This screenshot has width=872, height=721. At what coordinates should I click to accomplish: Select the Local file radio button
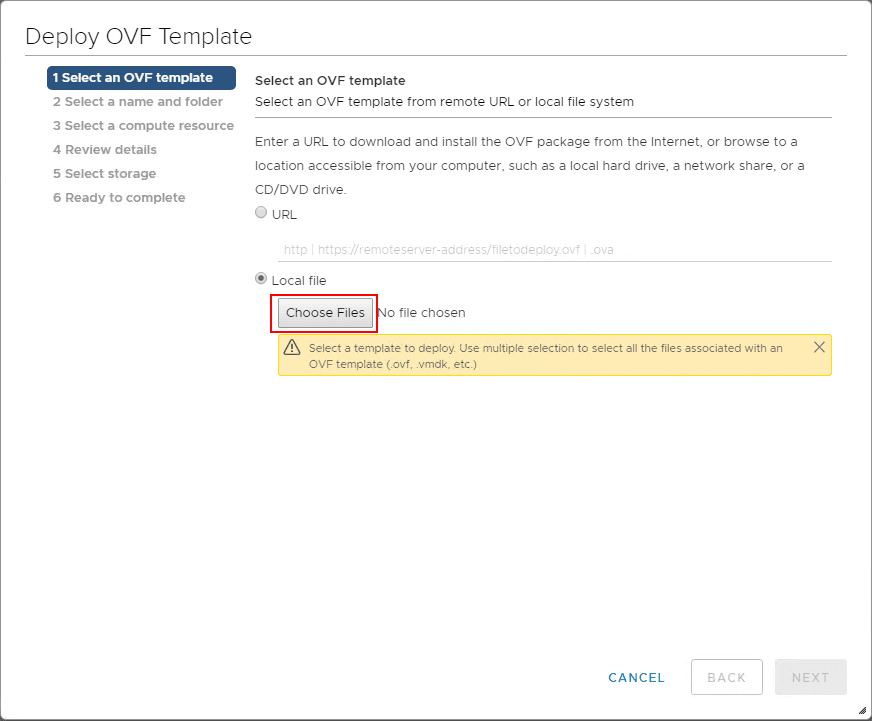click(x=262, y=279)
